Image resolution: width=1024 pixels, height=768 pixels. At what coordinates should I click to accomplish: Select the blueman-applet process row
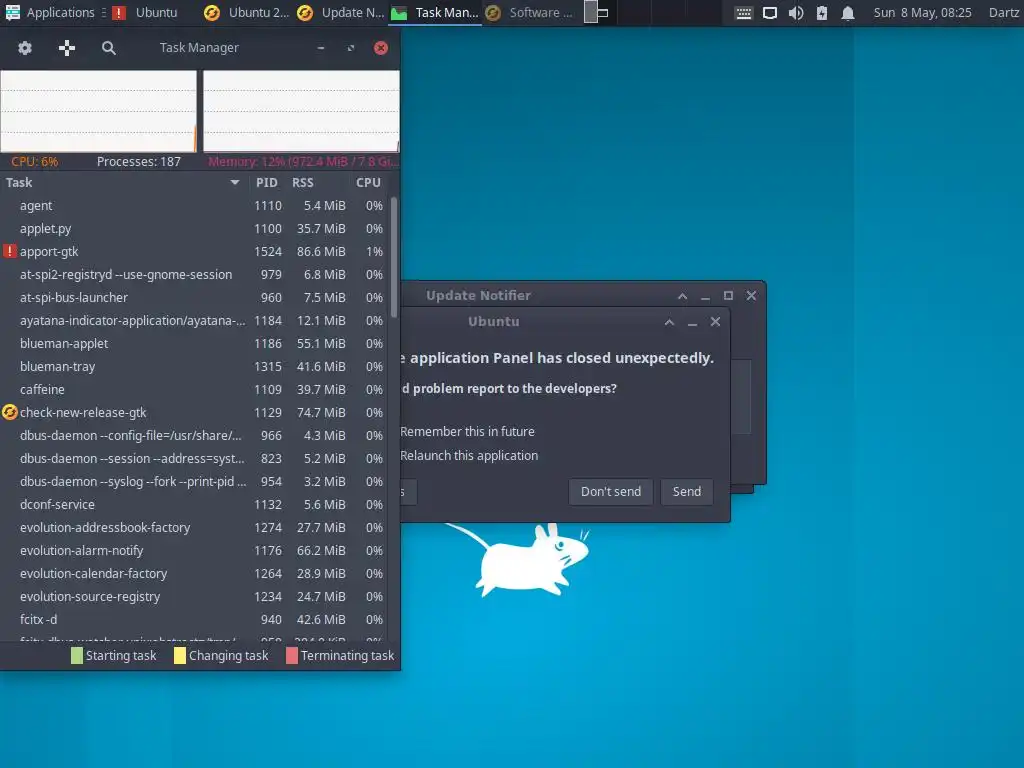194,344
